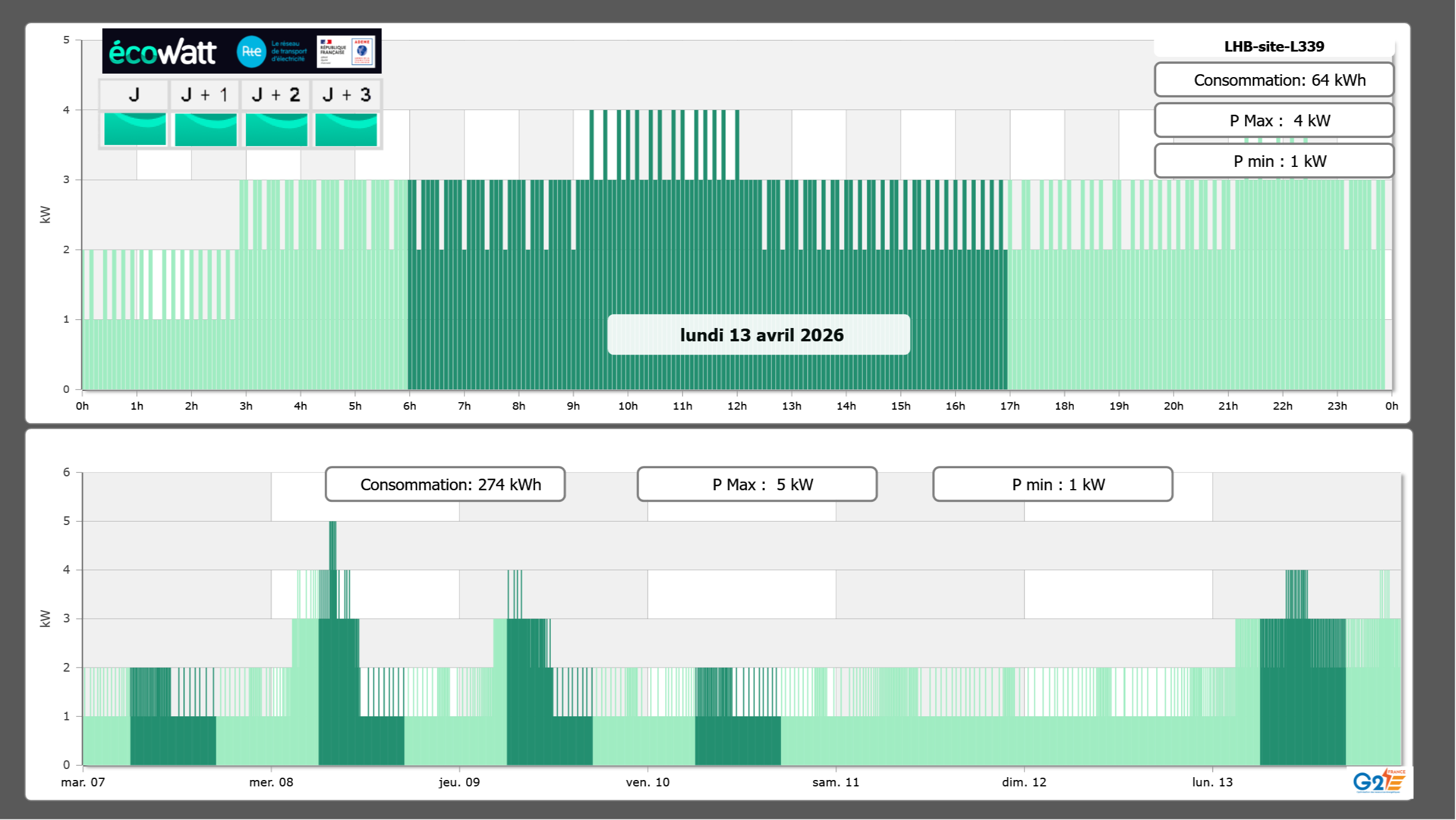Image resolution: width=1456 pixels, height=820 pixels.
Task: Click the green wave icon under J + 2
Action: click(276, 129)
